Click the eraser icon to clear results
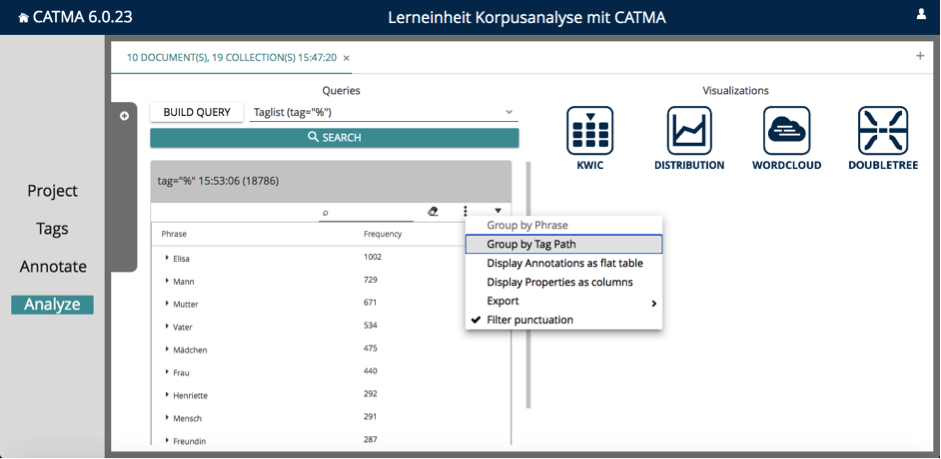This screenshot has height=459, width=941. [433, 211]
